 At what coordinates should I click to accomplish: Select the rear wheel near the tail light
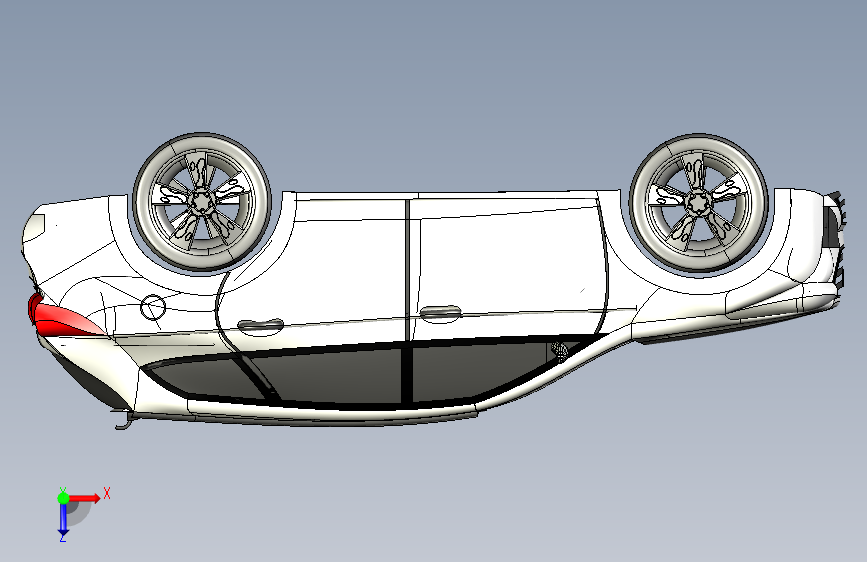click(x=202, y=202)
